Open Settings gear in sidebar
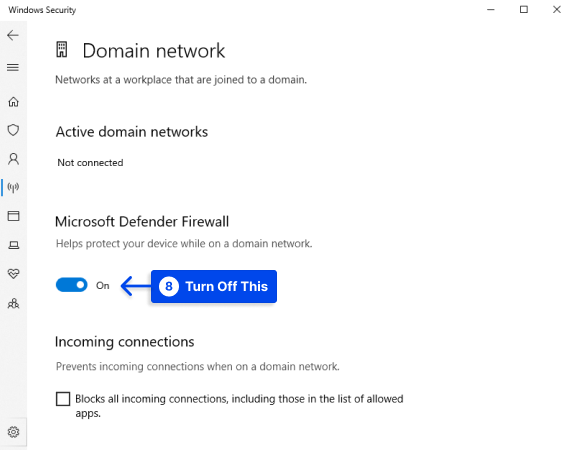The width and height of the screenshot is (570, 450). pyautogui.click(x=13, y=432)
